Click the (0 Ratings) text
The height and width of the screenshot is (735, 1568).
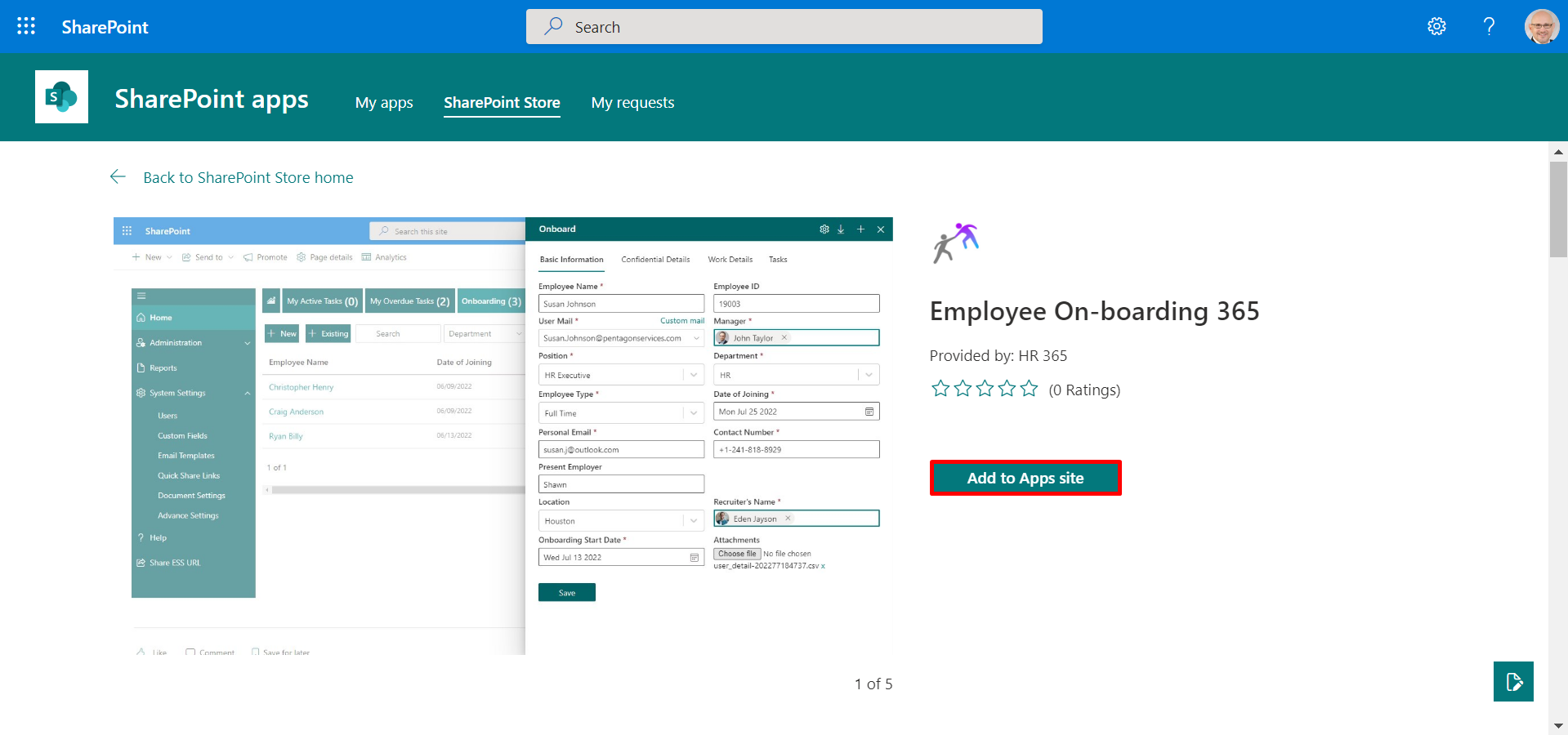coord(1084,390)
